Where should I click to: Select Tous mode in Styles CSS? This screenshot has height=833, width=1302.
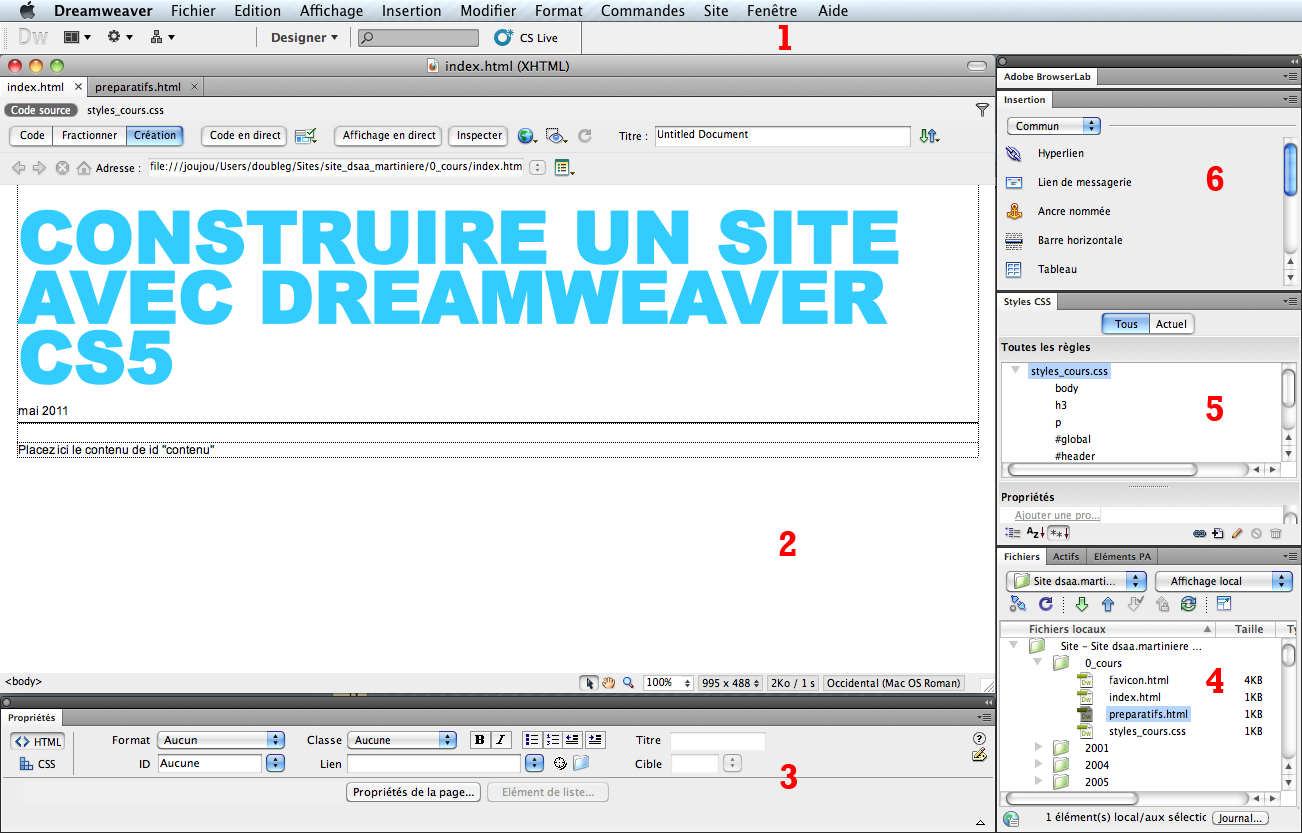[1126, 324]
